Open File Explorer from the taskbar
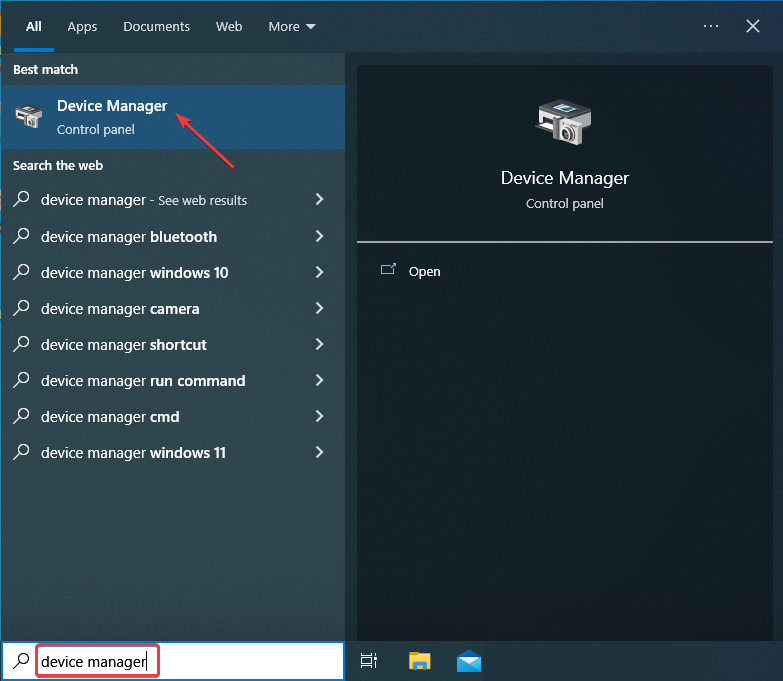 click(x=419, y=661)
